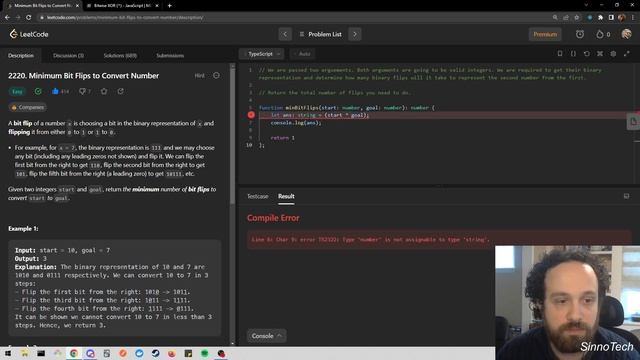Toggle editor fullscreen icon
This screenshot has width=640, height=360.
627,54
